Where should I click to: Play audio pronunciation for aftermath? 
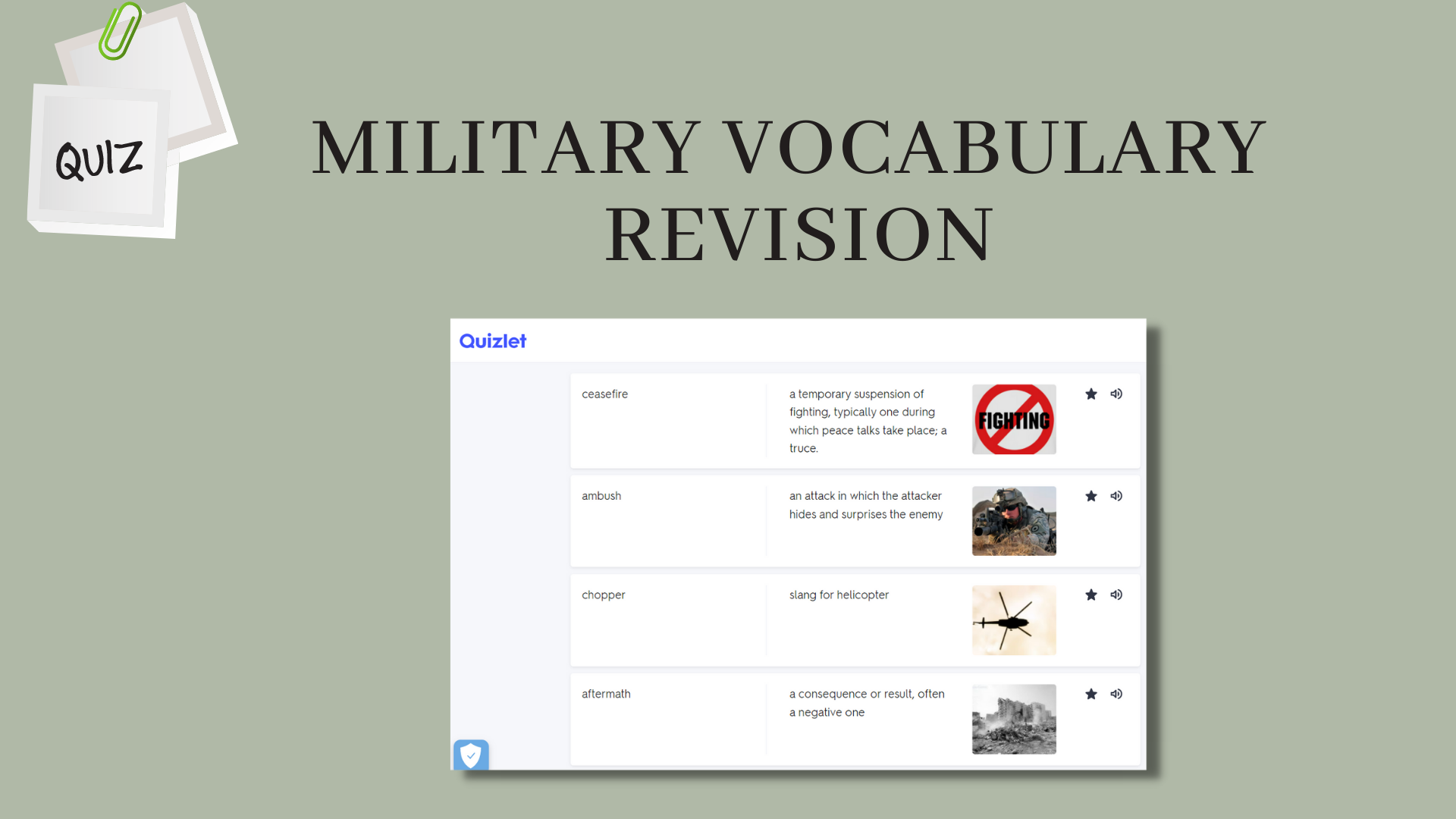[x=1116, y=694]
